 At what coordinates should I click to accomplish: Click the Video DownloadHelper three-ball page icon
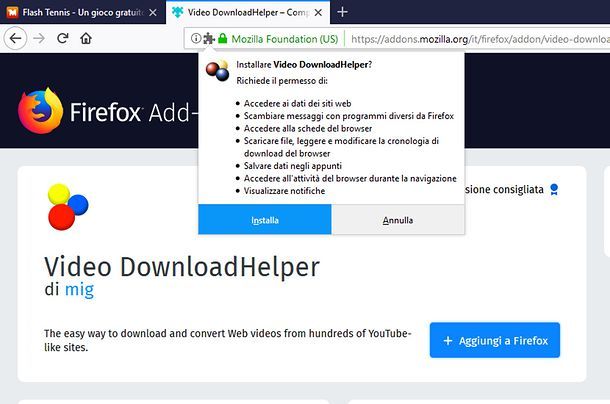(68, 207)
